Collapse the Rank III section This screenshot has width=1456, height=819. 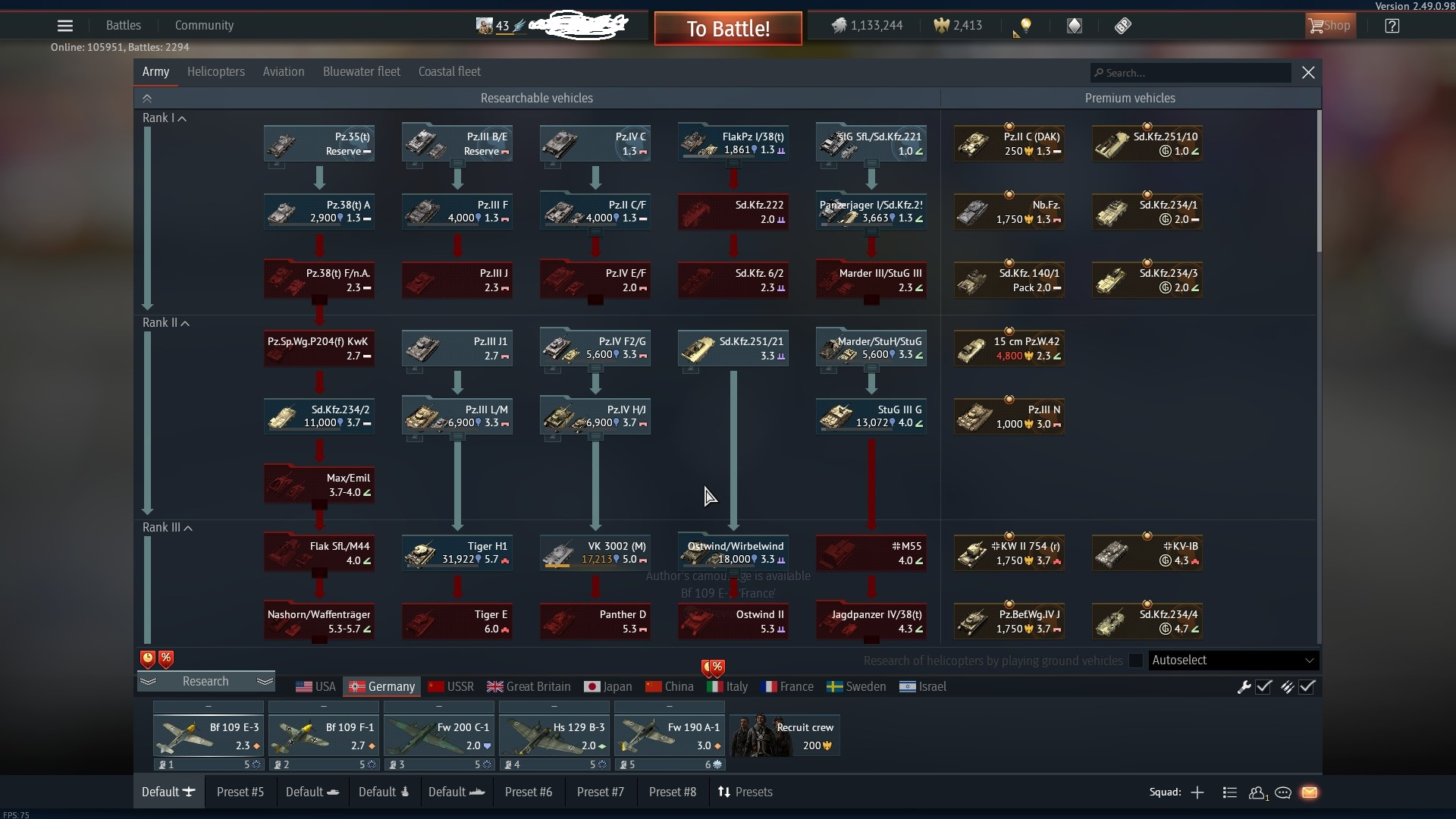pyautogui.click(x=188, y=529)
